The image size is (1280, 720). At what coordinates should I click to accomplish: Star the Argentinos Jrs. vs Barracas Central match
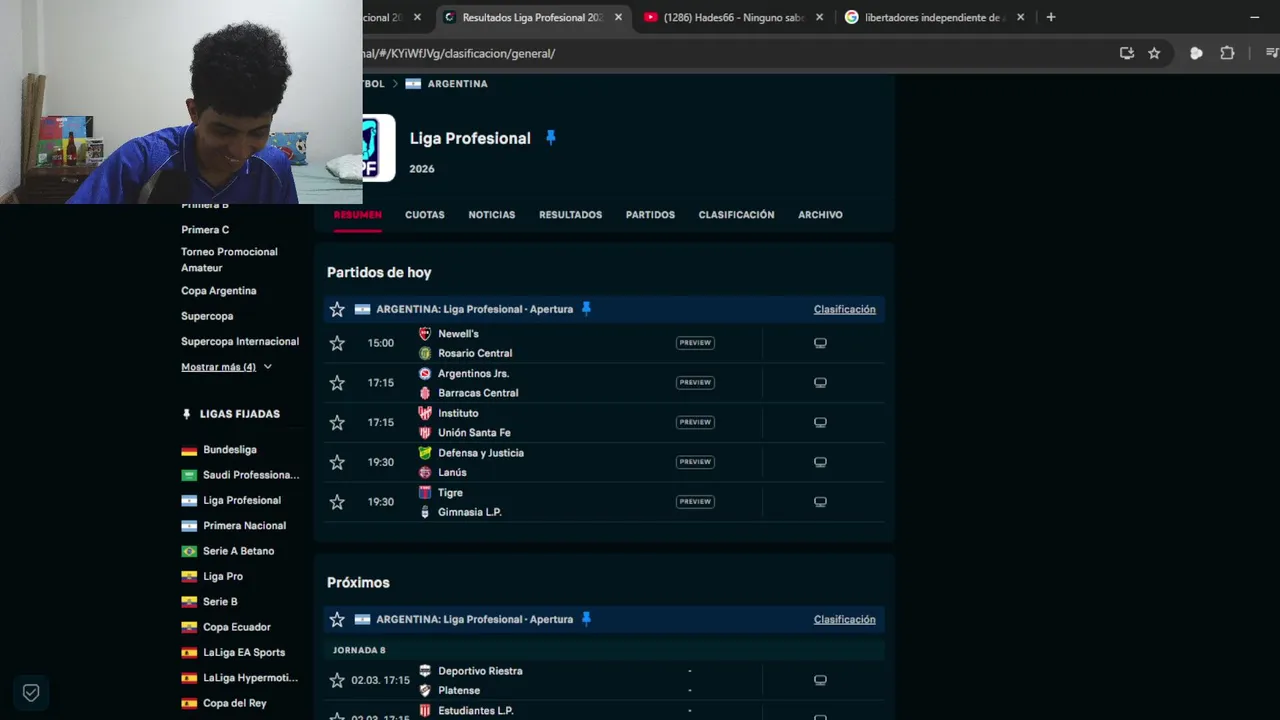click(337, 383)
